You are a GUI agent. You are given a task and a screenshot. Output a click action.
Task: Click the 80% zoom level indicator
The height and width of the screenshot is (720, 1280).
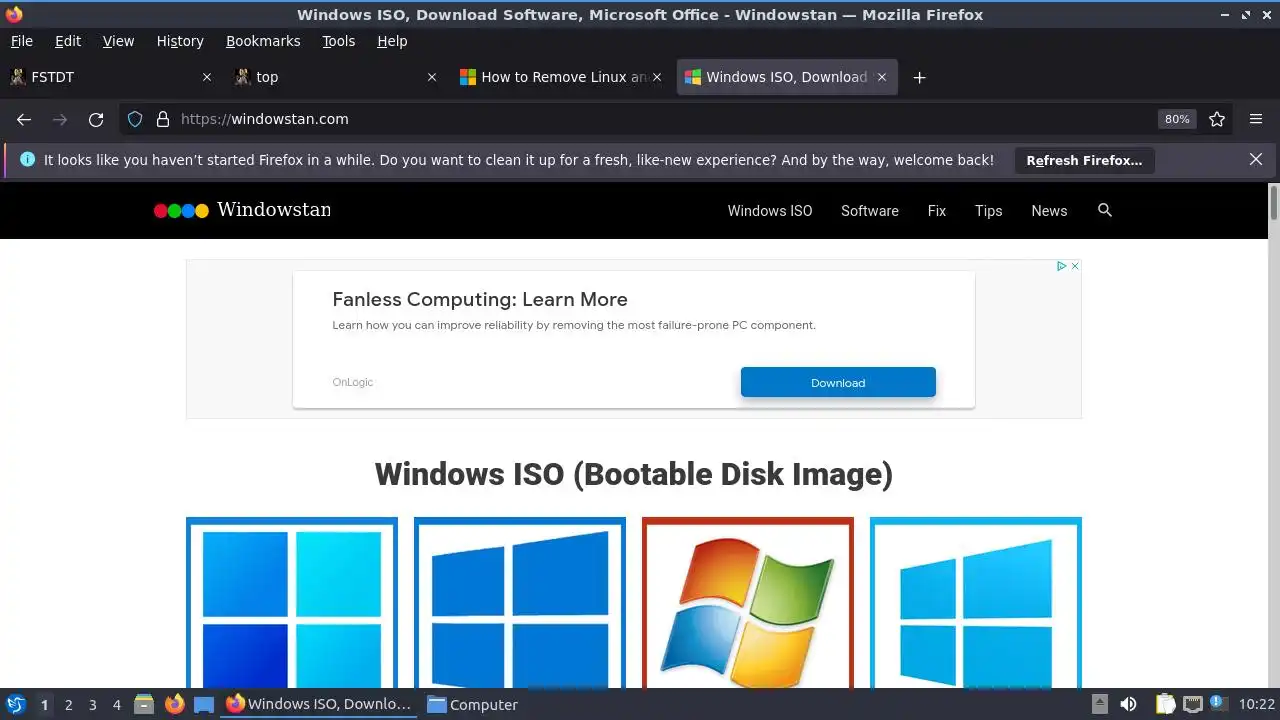(1177, 119)
